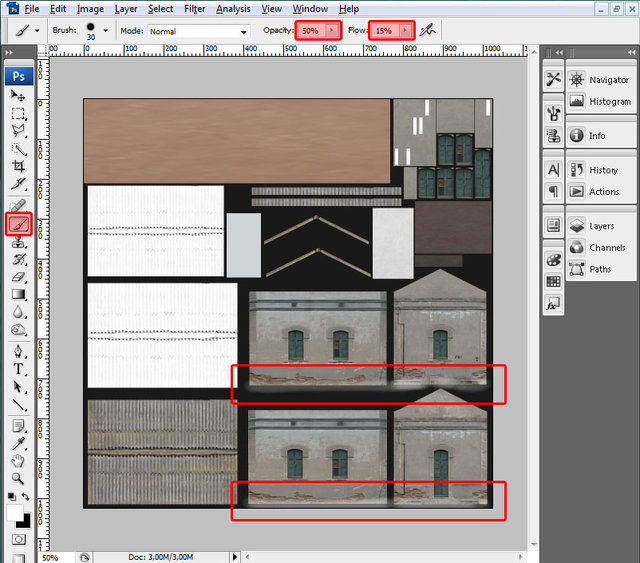
Task: Open the Swatches grid panel icon
Action: [553, 282]
